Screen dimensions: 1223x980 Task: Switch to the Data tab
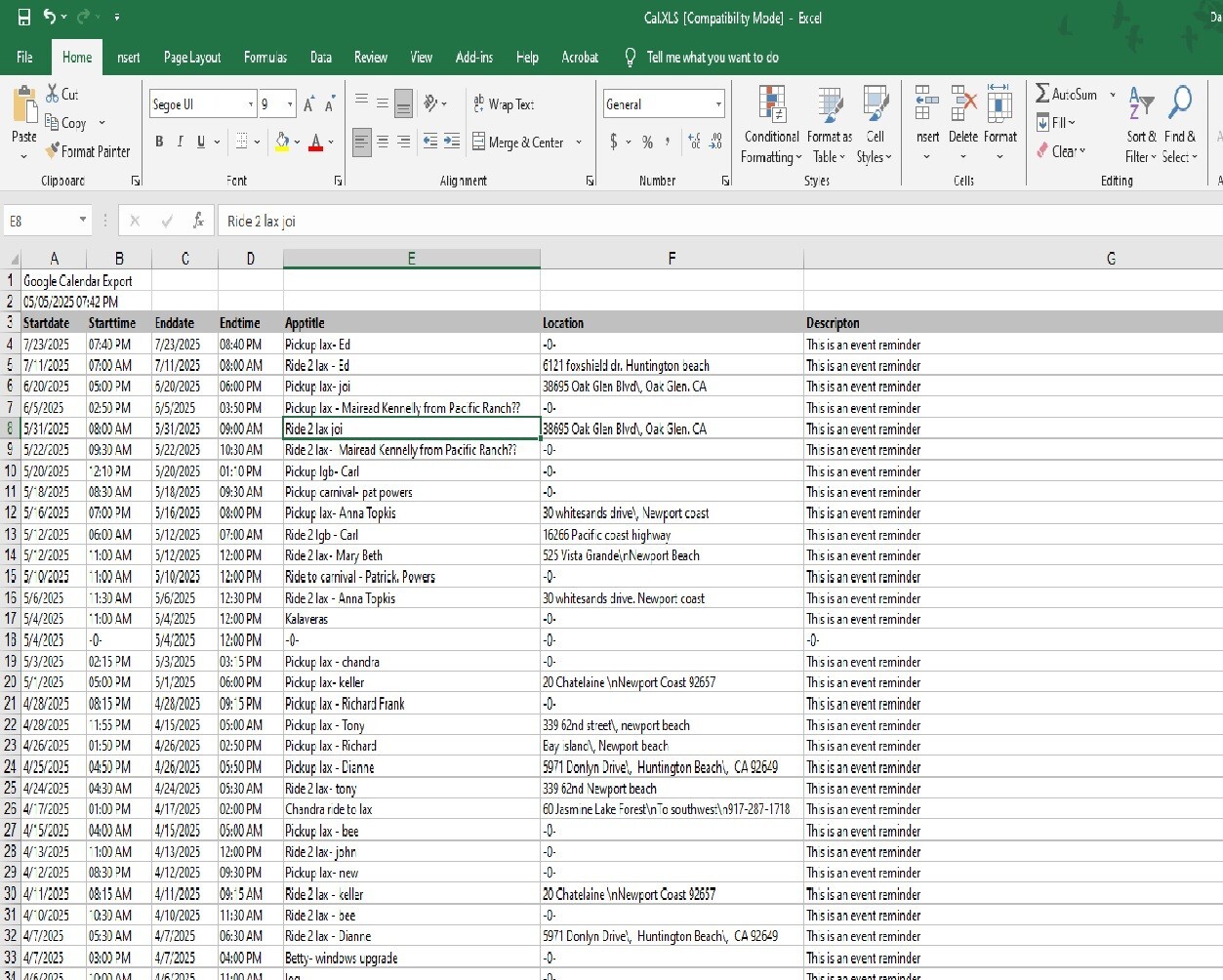point(321,58)
